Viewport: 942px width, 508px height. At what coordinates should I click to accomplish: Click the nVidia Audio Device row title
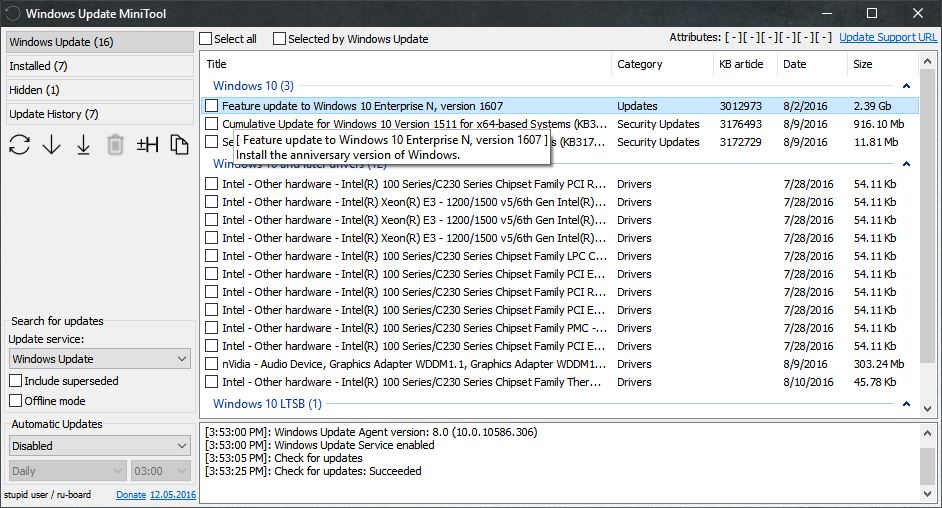coord(414,364)
